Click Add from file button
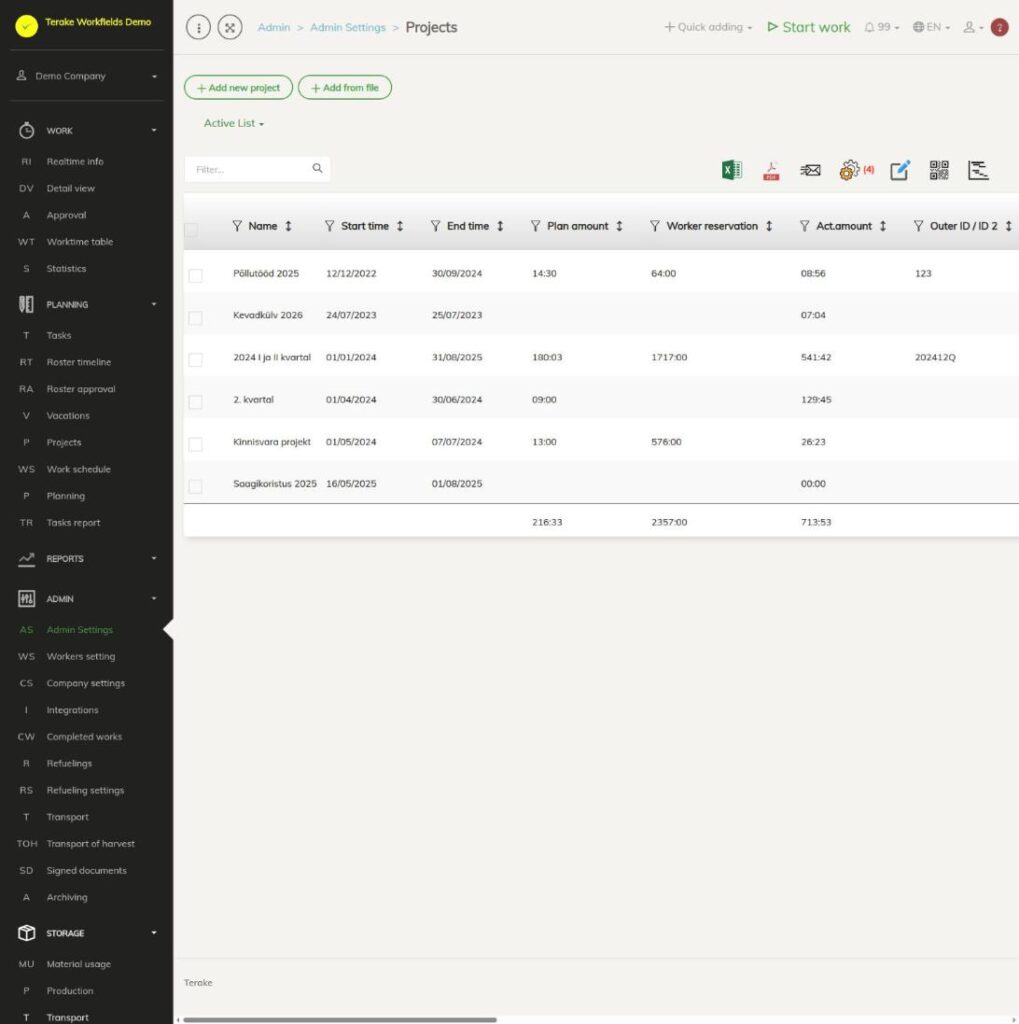 point(345,88)
